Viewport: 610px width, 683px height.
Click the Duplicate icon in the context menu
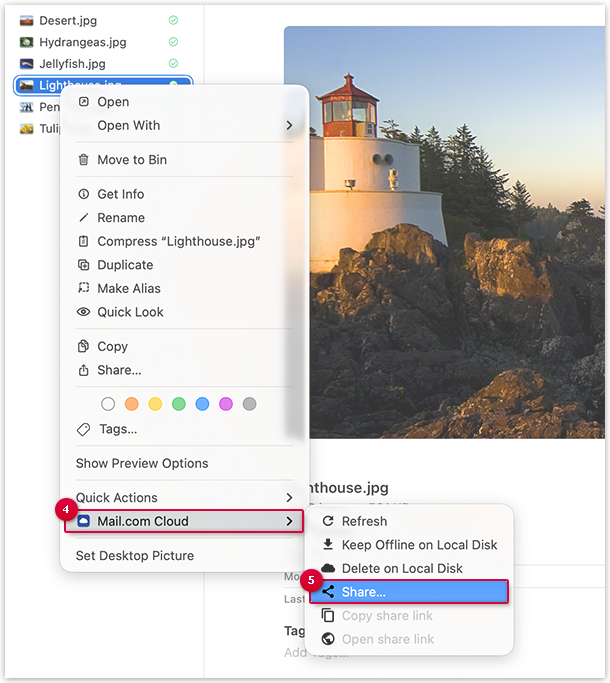point(84,265)
